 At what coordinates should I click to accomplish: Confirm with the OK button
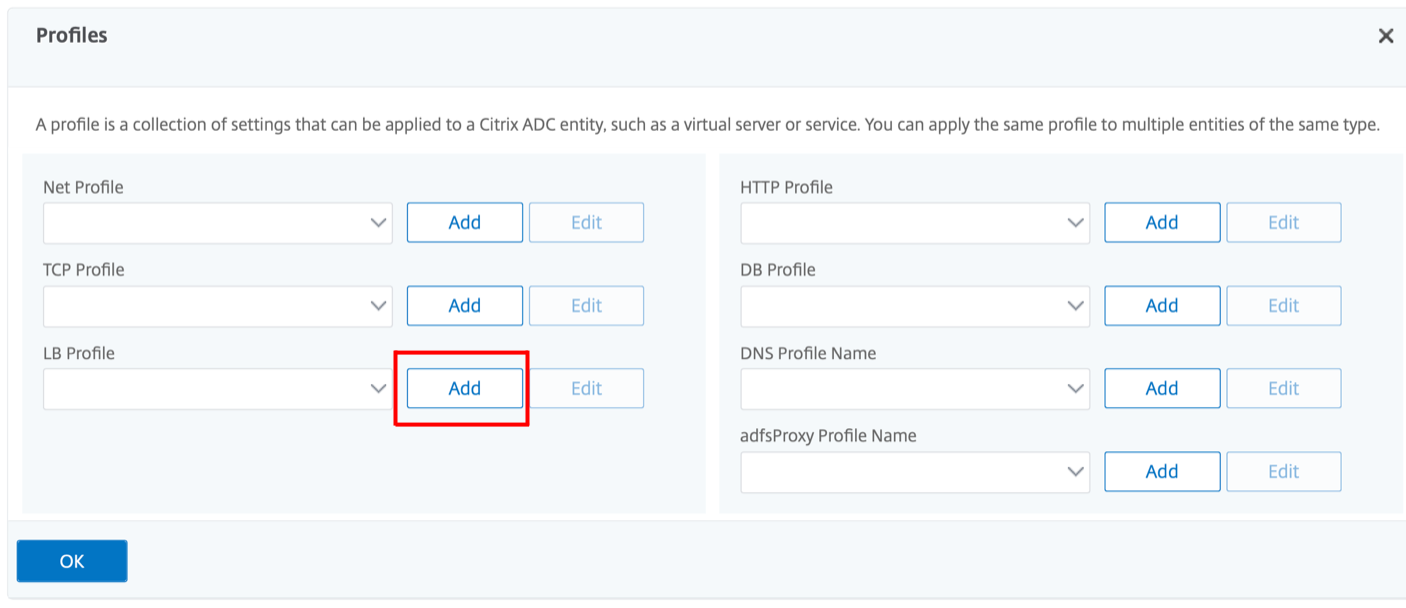72,561
